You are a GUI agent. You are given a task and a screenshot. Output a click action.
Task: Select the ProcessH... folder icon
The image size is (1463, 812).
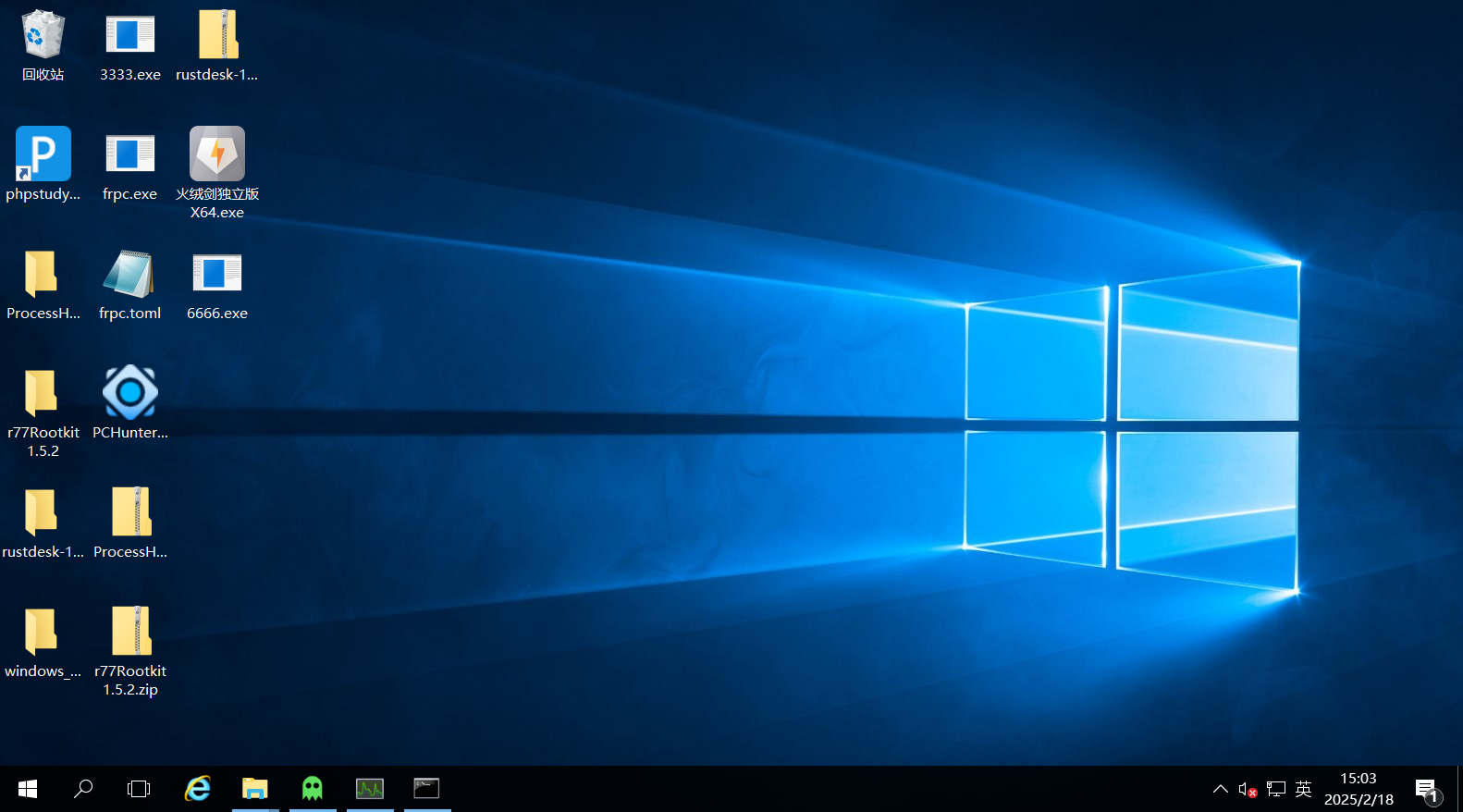point(43,285)
